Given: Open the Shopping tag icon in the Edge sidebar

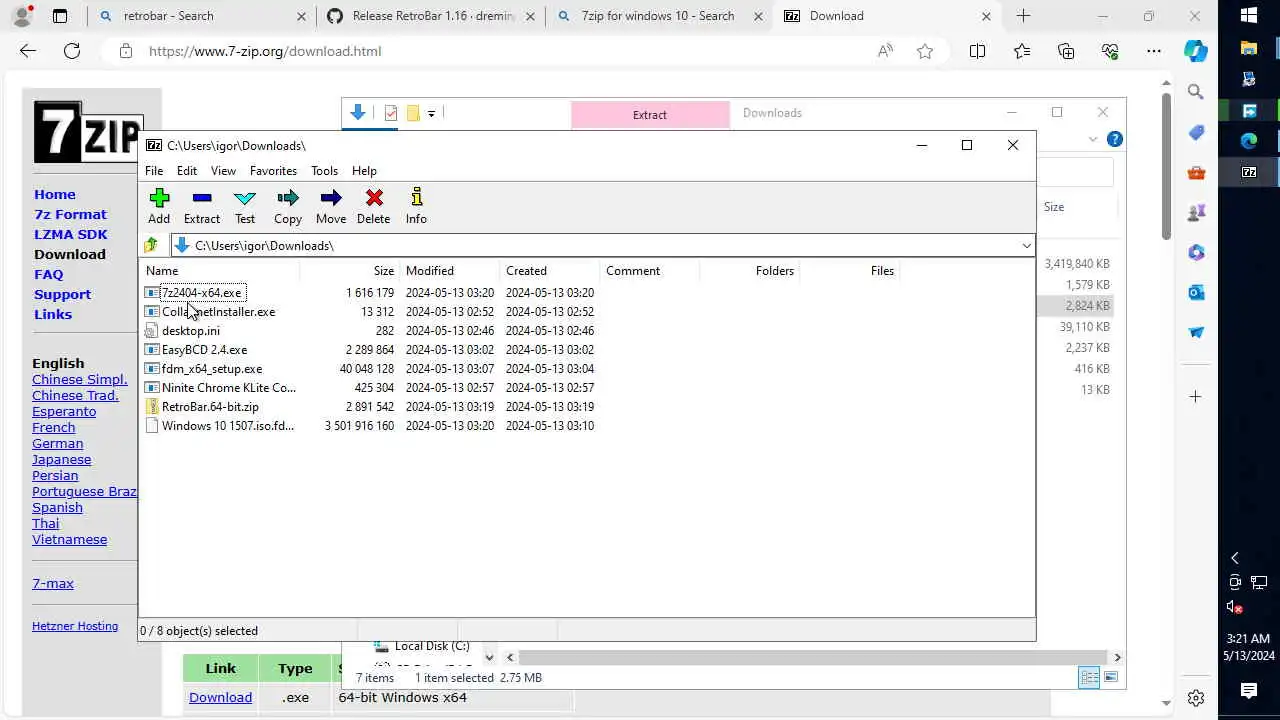Looking at the screenshot, I should click(x=1196, y=132).
